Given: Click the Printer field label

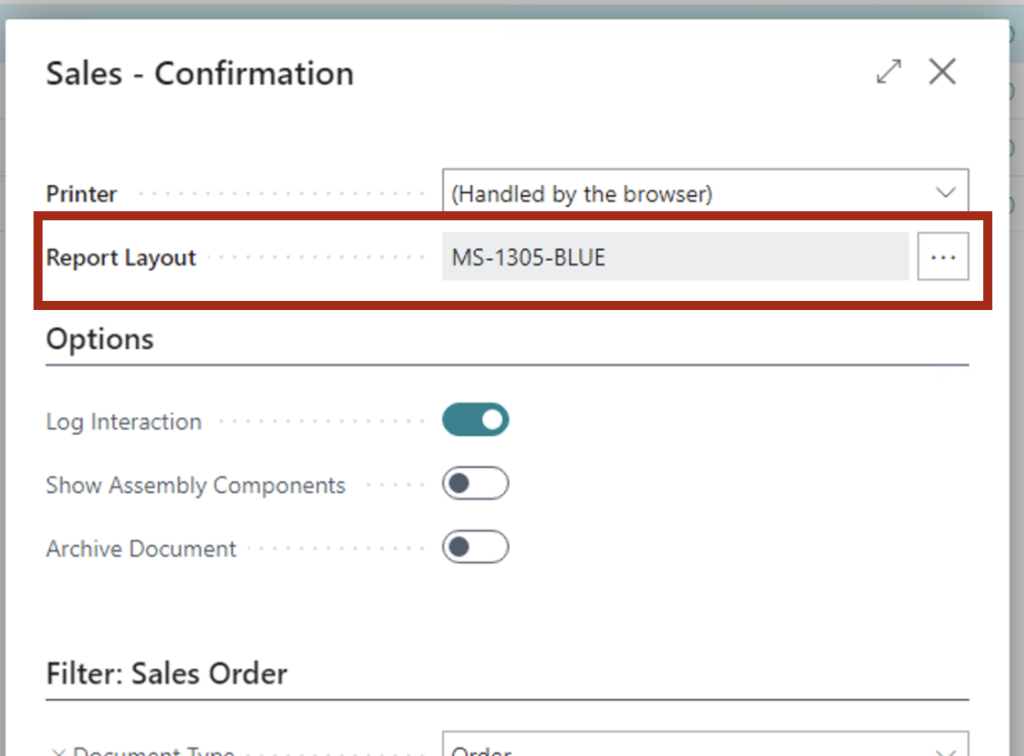Looking at the screenshot, I should point(82,194).
